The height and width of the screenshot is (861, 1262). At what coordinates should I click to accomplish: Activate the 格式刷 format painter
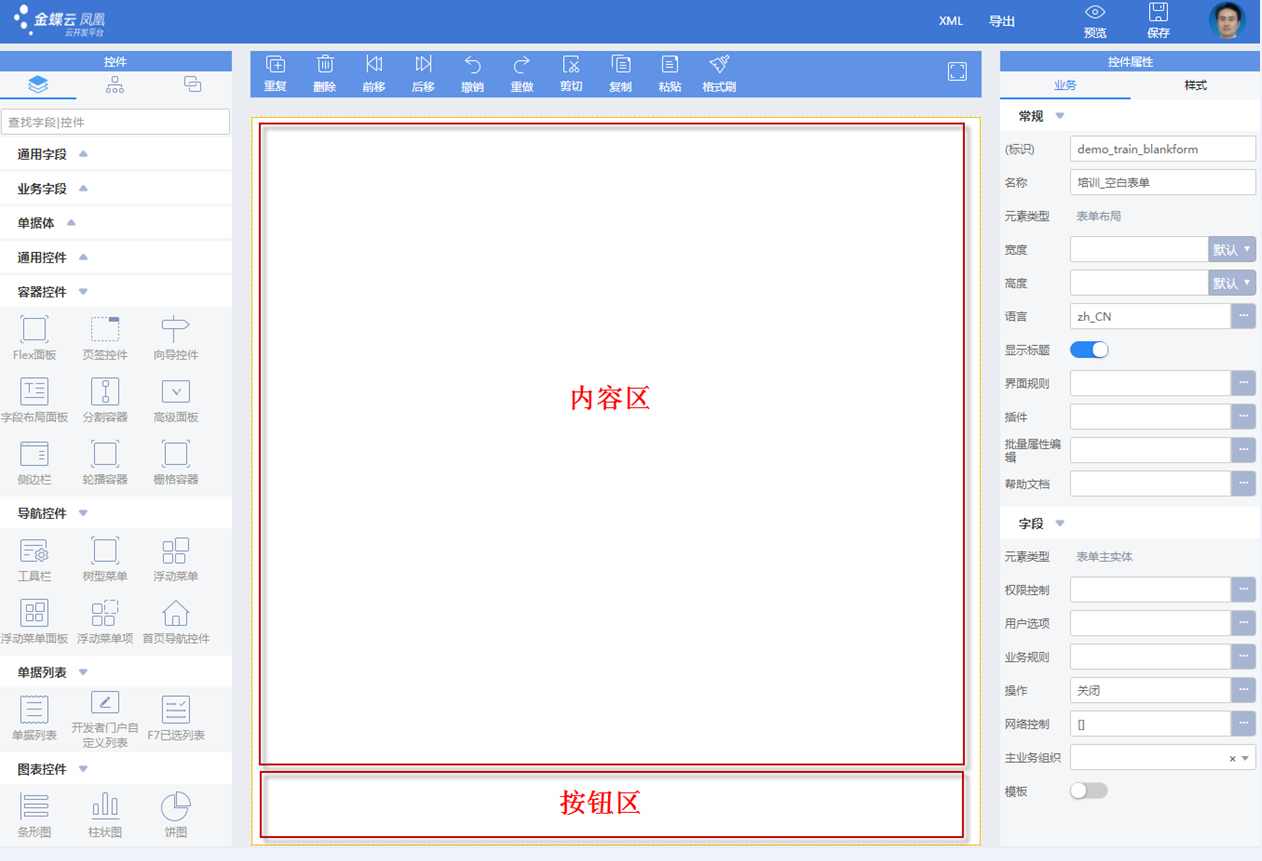(x=719, y=65)
